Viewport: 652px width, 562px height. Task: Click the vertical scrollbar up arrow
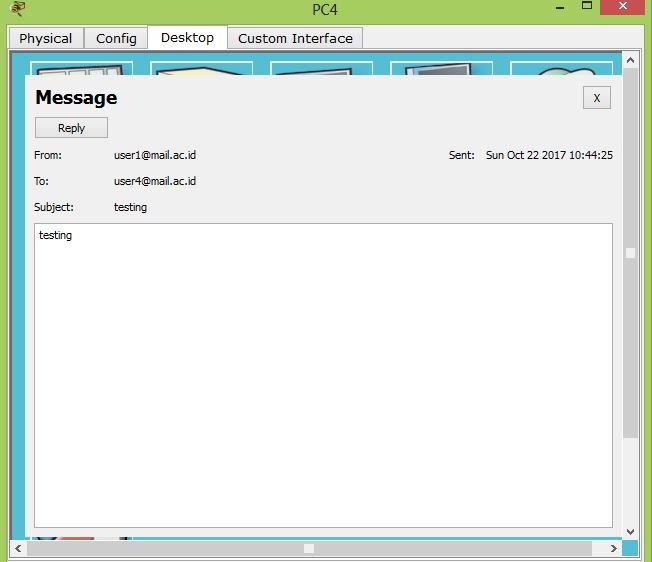point(630,60)
